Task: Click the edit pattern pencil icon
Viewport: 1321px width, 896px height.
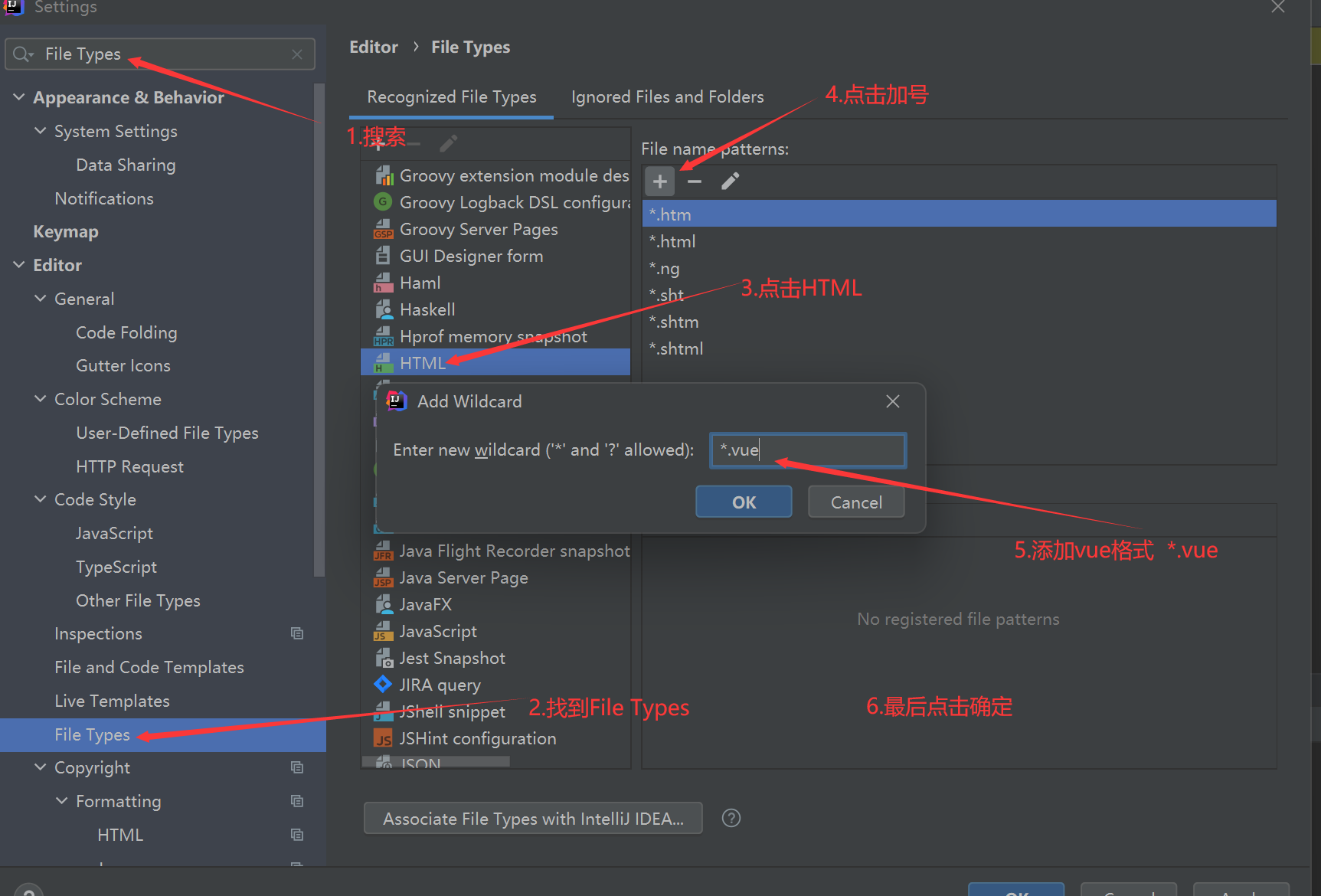Action: tap(730, 181)
